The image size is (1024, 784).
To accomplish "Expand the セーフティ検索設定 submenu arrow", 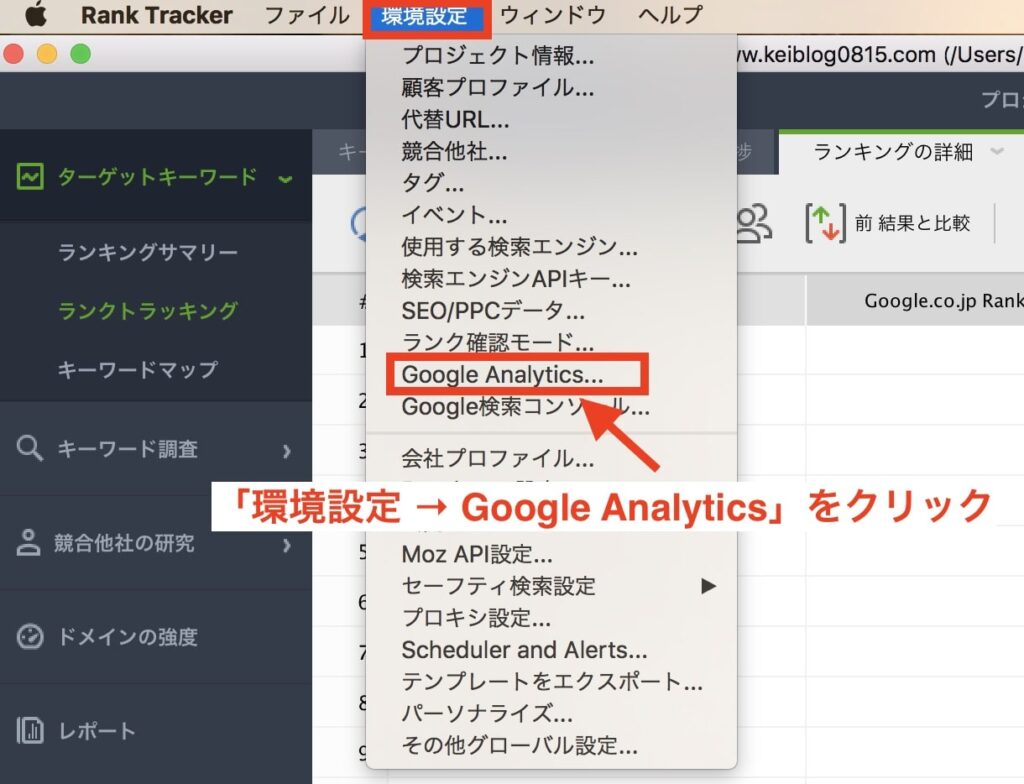I will click(708, 586).
